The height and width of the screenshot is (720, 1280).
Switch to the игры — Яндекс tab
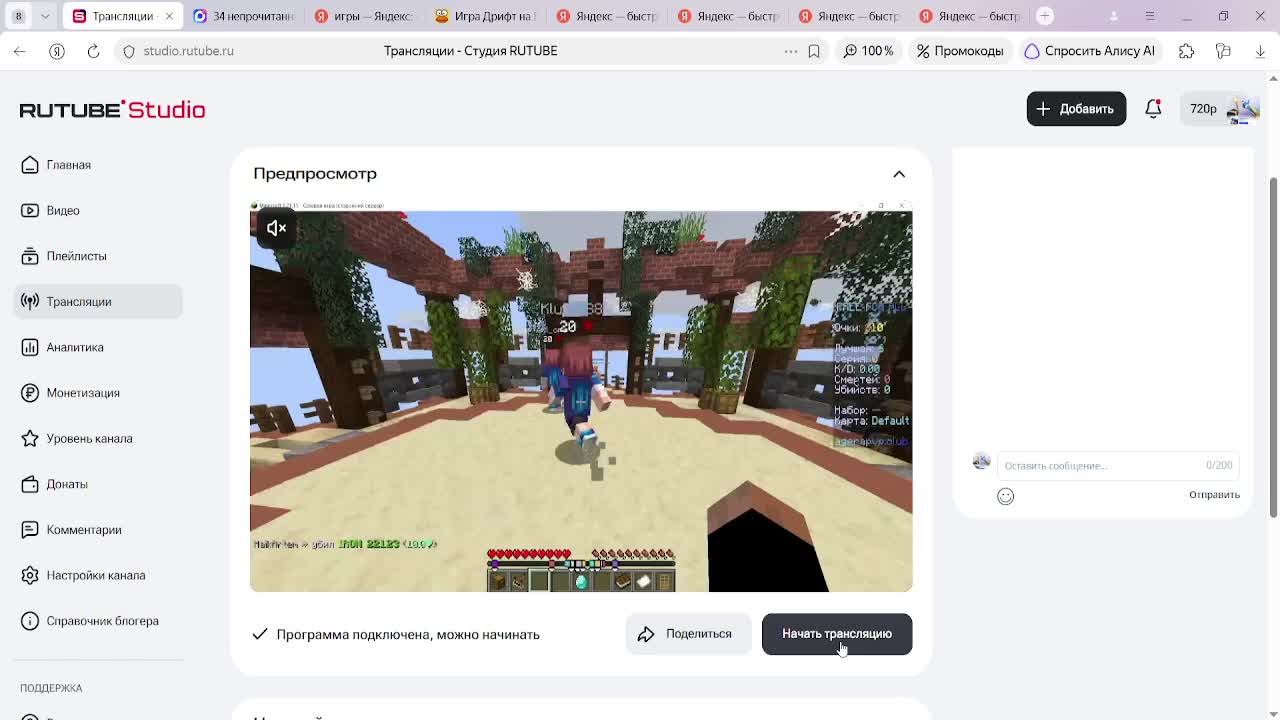[364, 16]
